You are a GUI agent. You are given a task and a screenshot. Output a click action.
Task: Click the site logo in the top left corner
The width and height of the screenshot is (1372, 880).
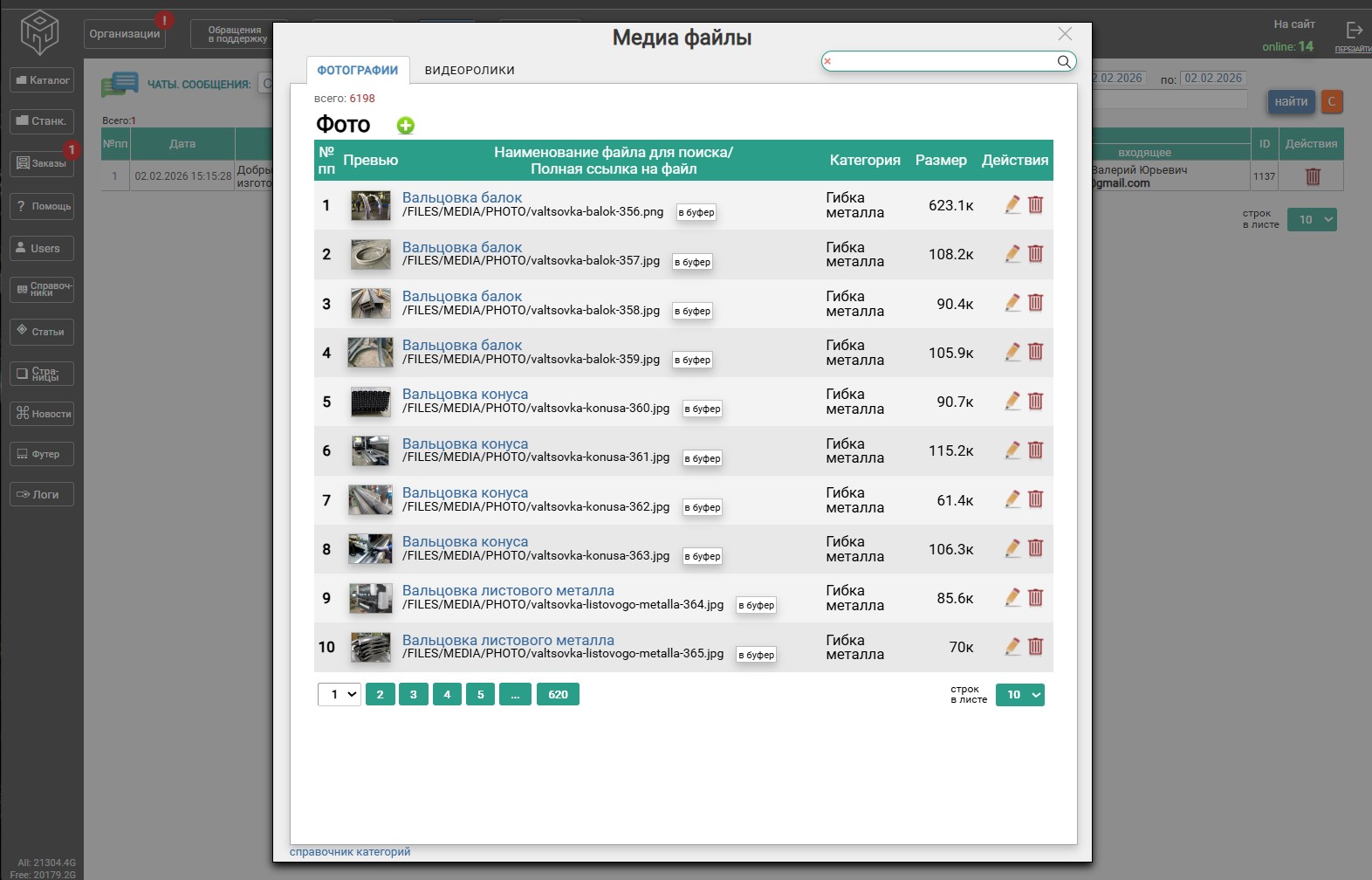39,32
